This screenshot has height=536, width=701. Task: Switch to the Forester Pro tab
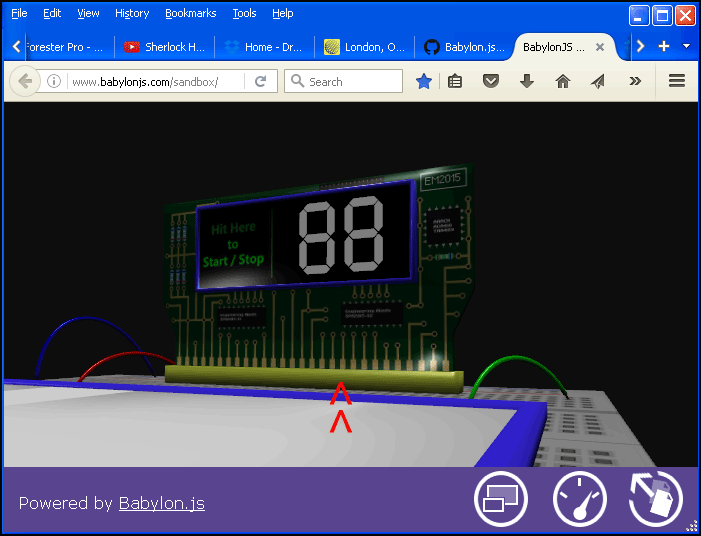click(67, 46)
